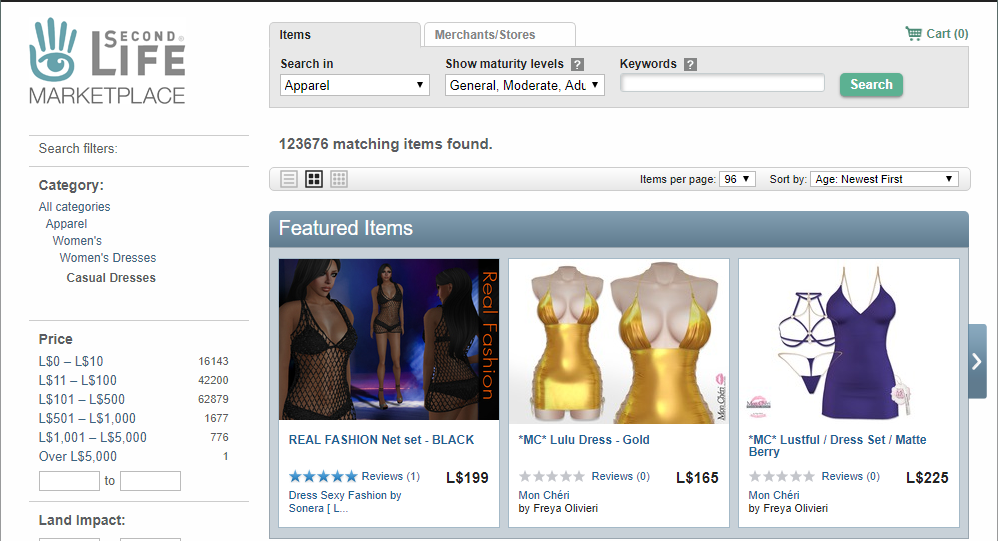Select the Apparel category link

point(66,224)
